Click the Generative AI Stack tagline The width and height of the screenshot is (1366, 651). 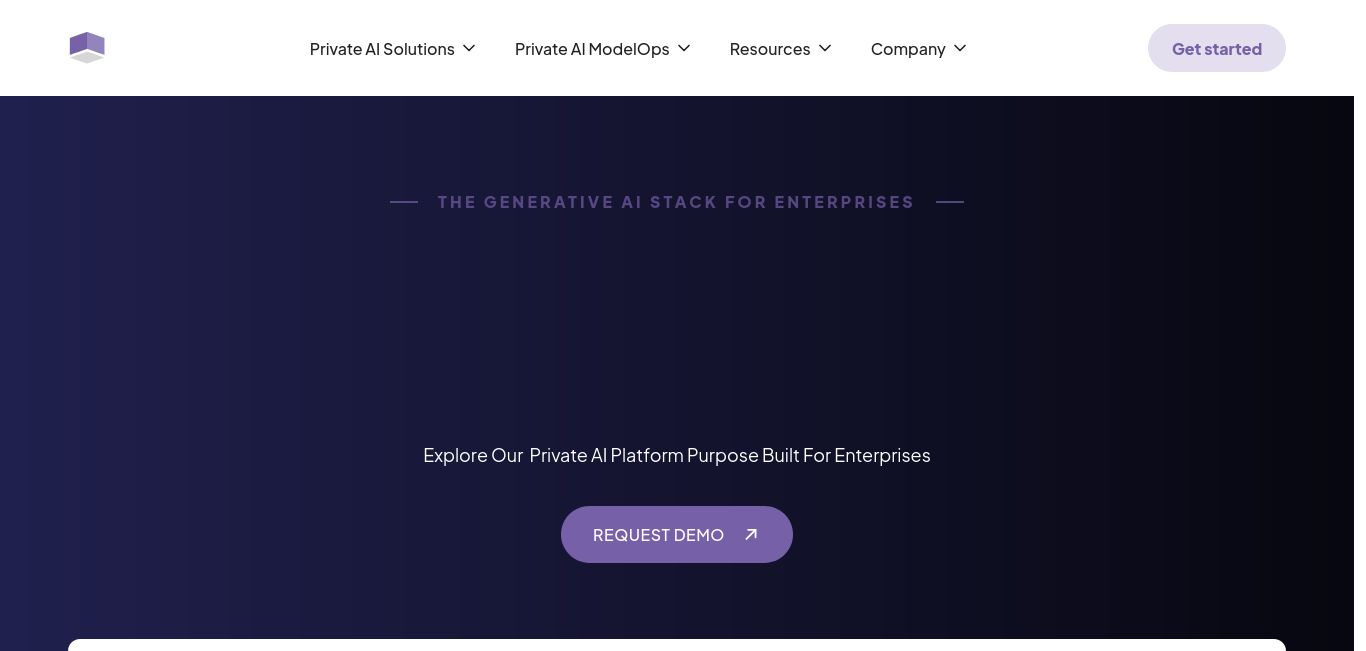676,202
